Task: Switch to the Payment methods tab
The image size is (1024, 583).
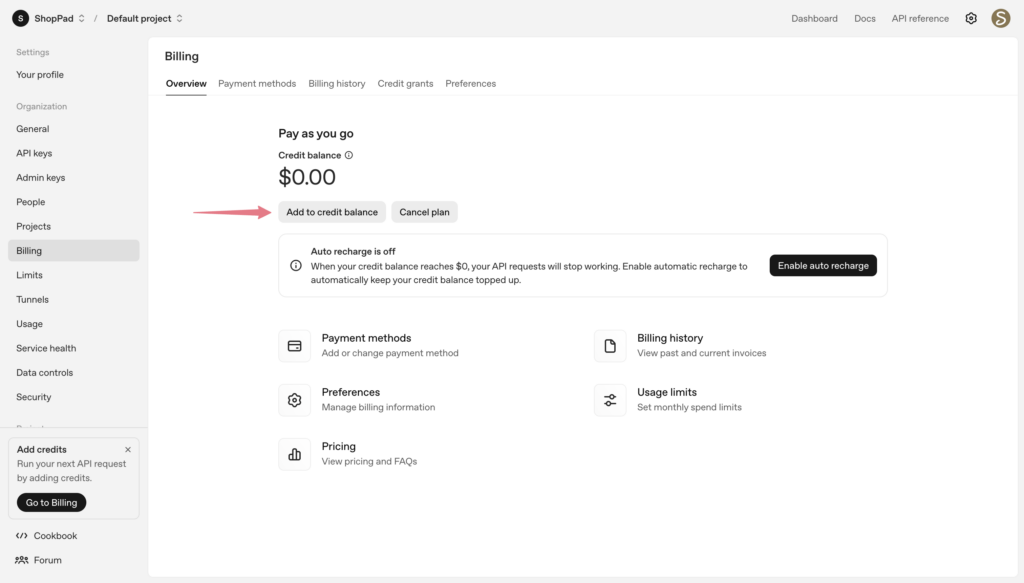Action: click(256, 84)
